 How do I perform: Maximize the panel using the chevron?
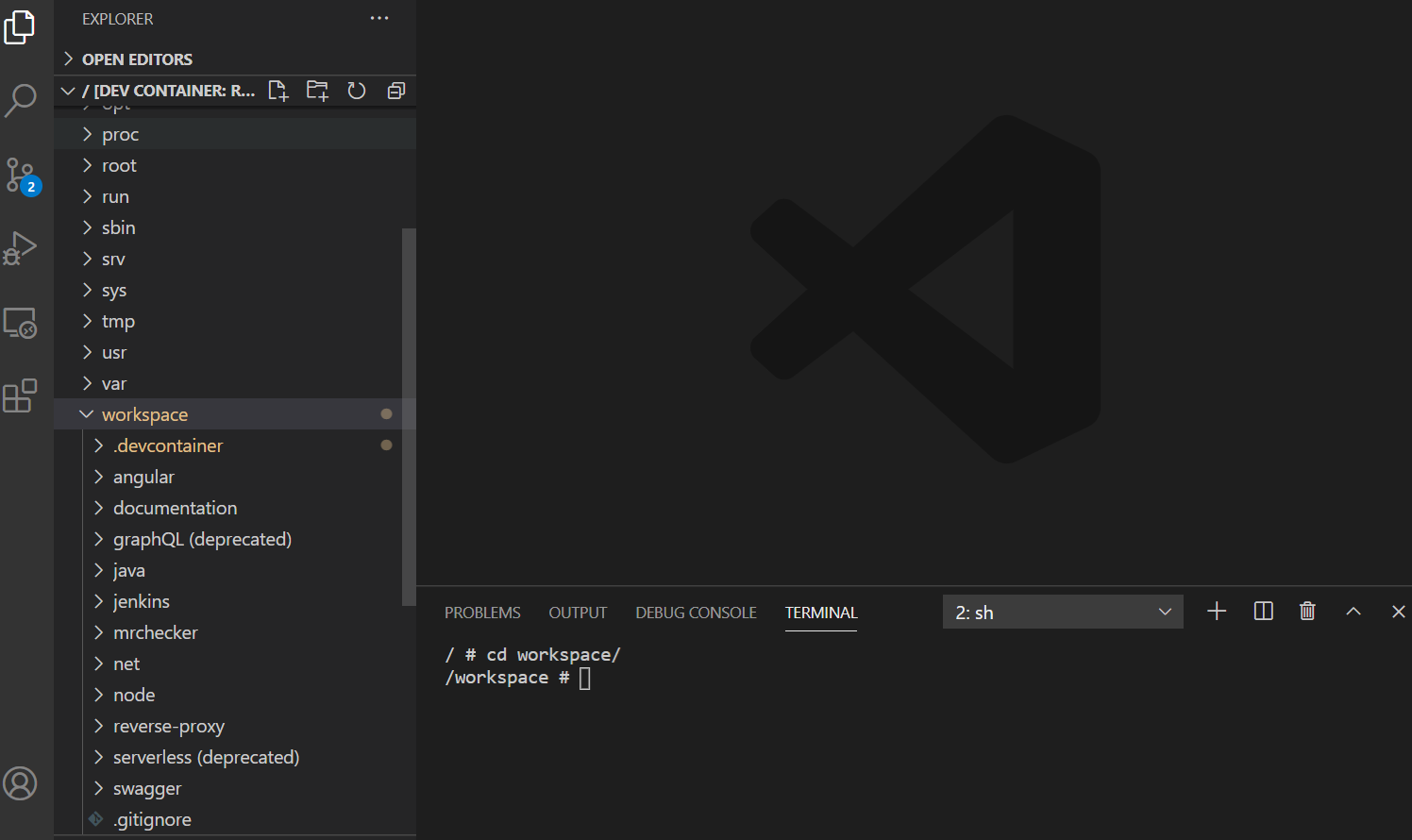click(1353, 611)
